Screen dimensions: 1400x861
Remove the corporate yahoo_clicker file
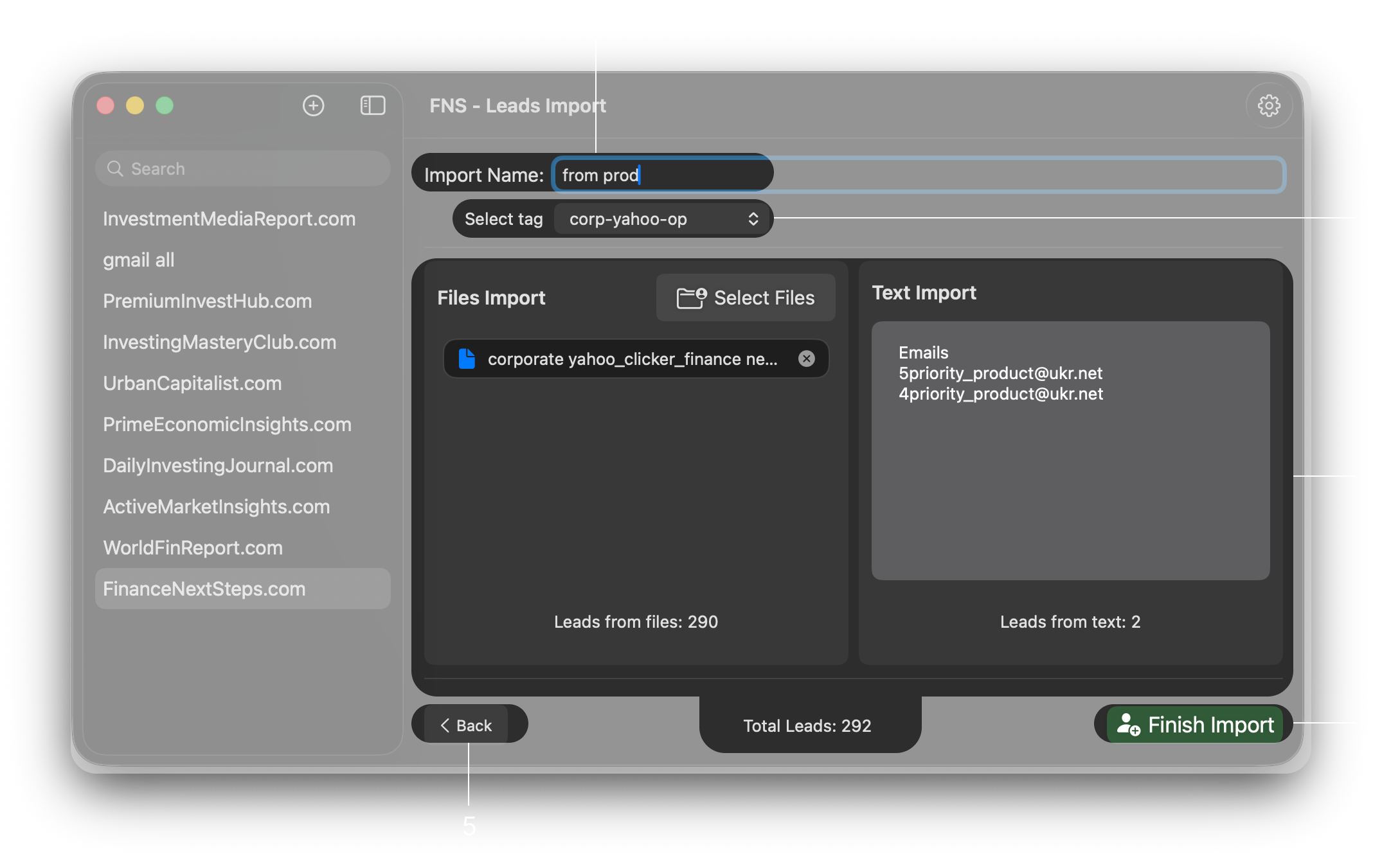(806, 359)
